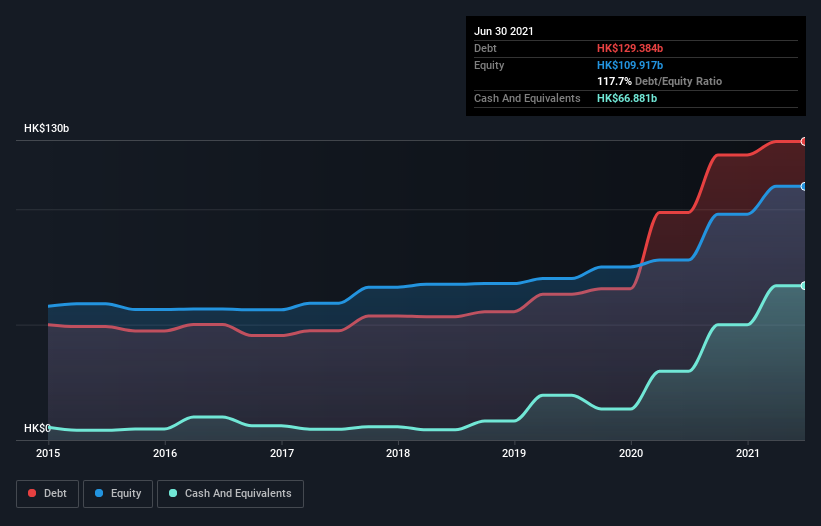
Task: Click the blue Equity legend dot
Action: (99, 493)
